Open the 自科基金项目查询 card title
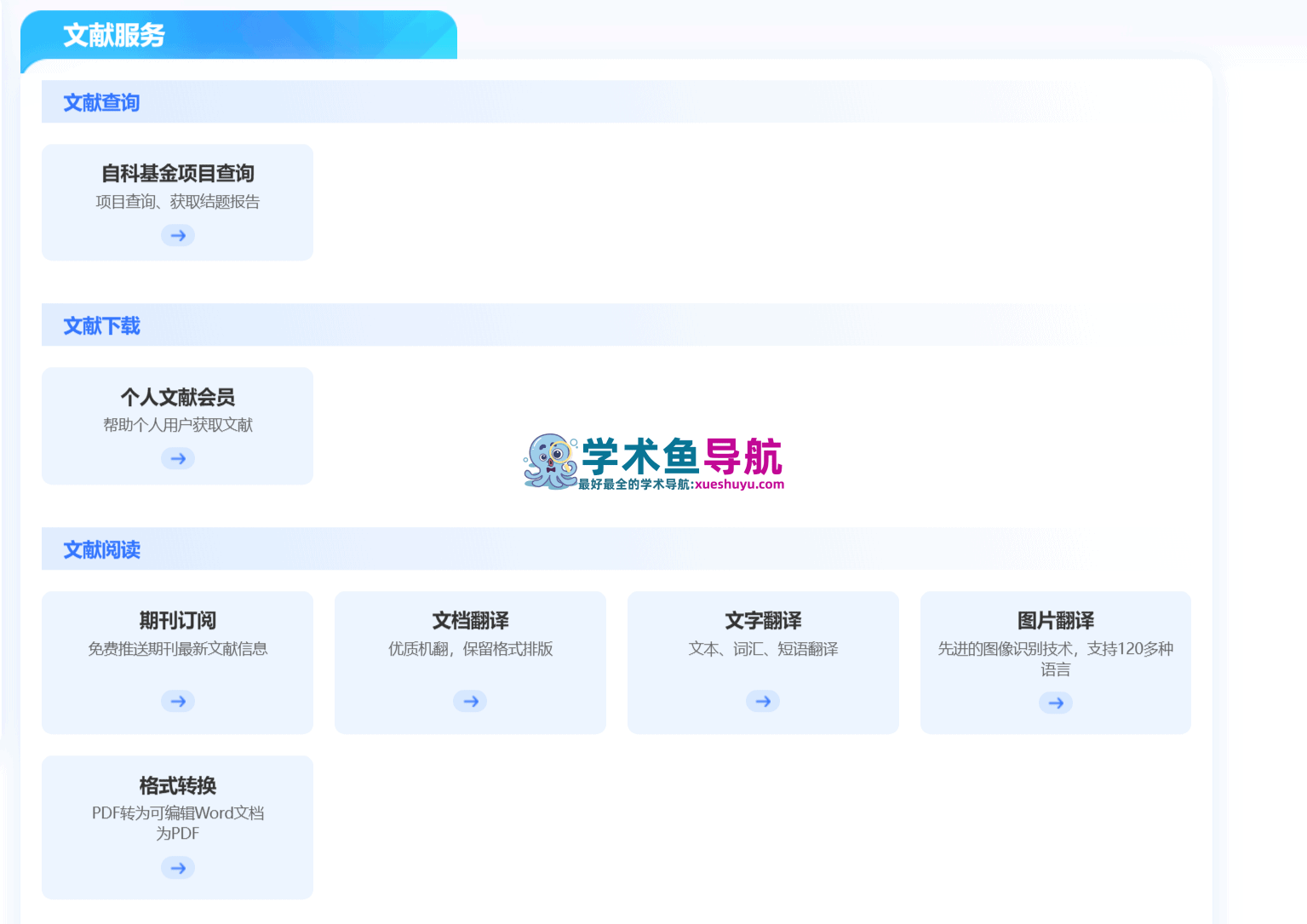This screenshot has width=1307, height=924. (178, 174)
